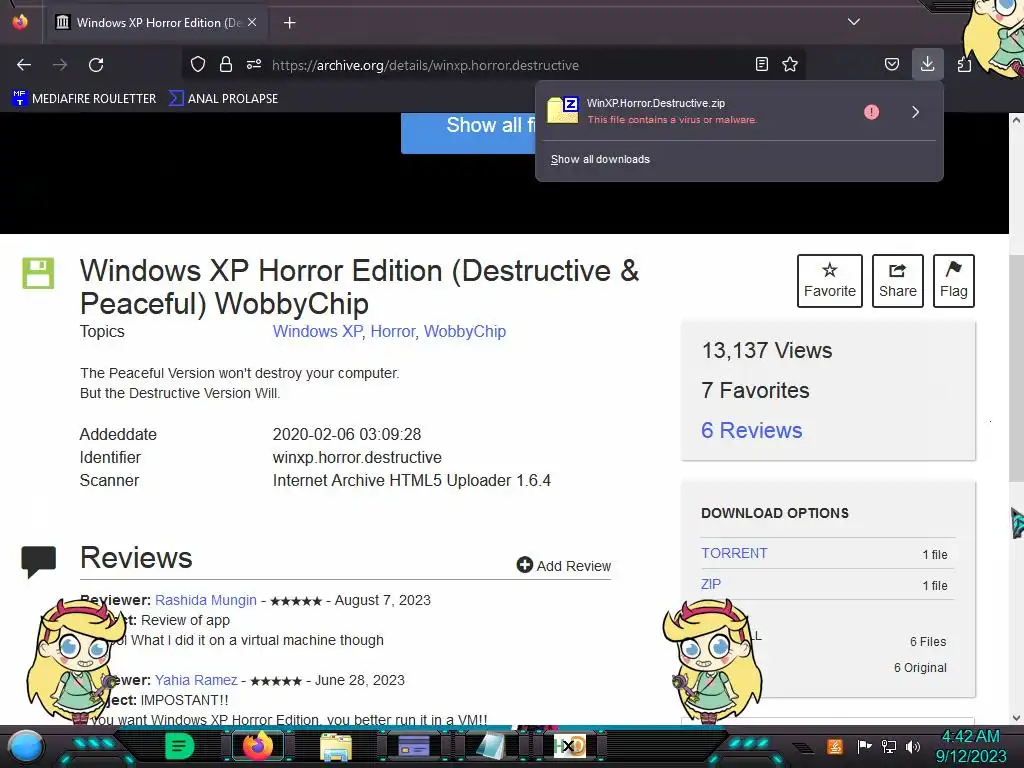Viewport: 1024px width, 768px height.
Task: Click the page title Windows XP Horror Edition
Action: (359, 287)
